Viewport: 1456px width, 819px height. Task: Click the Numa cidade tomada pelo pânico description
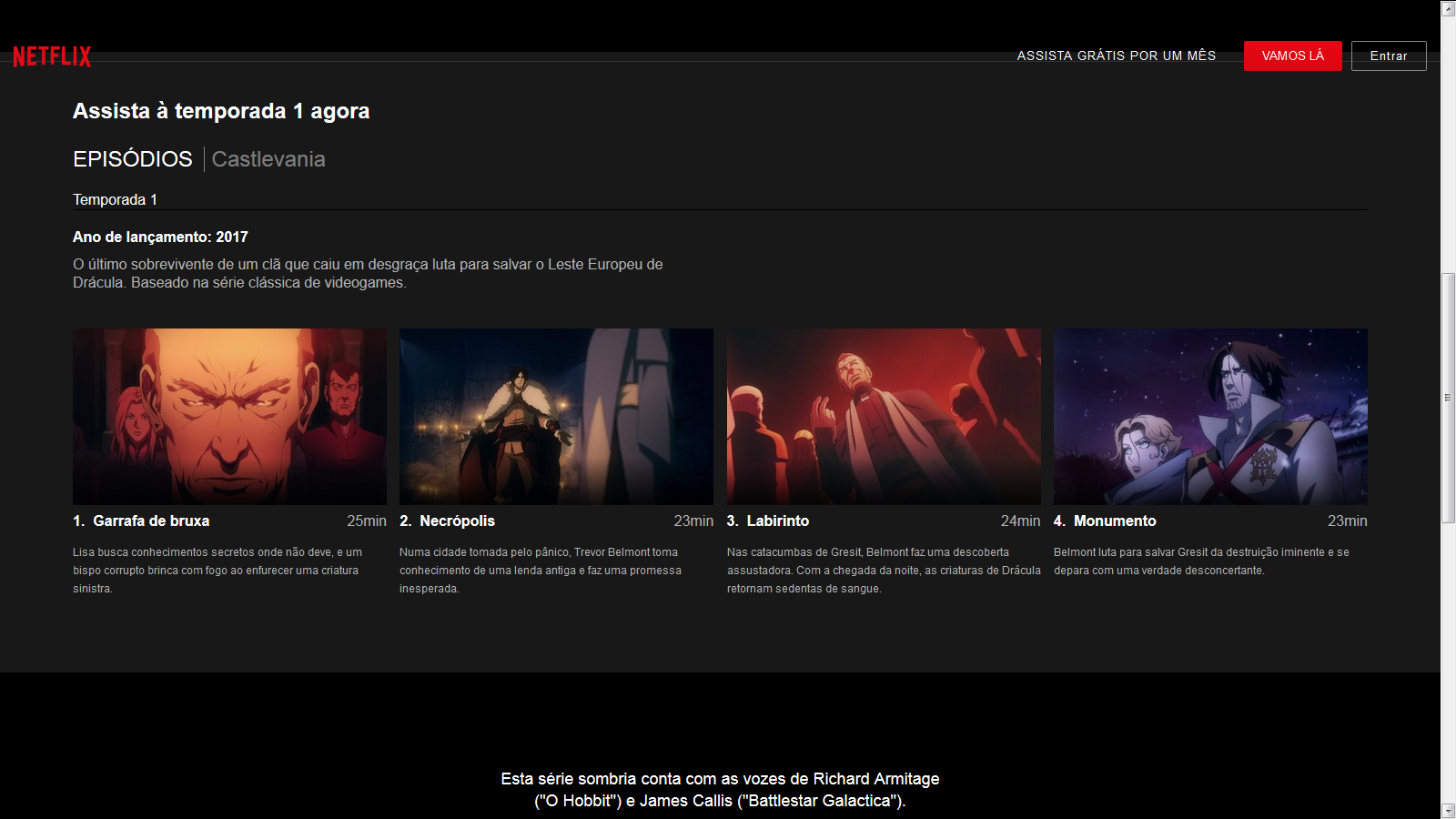click(x=541, y=571)
